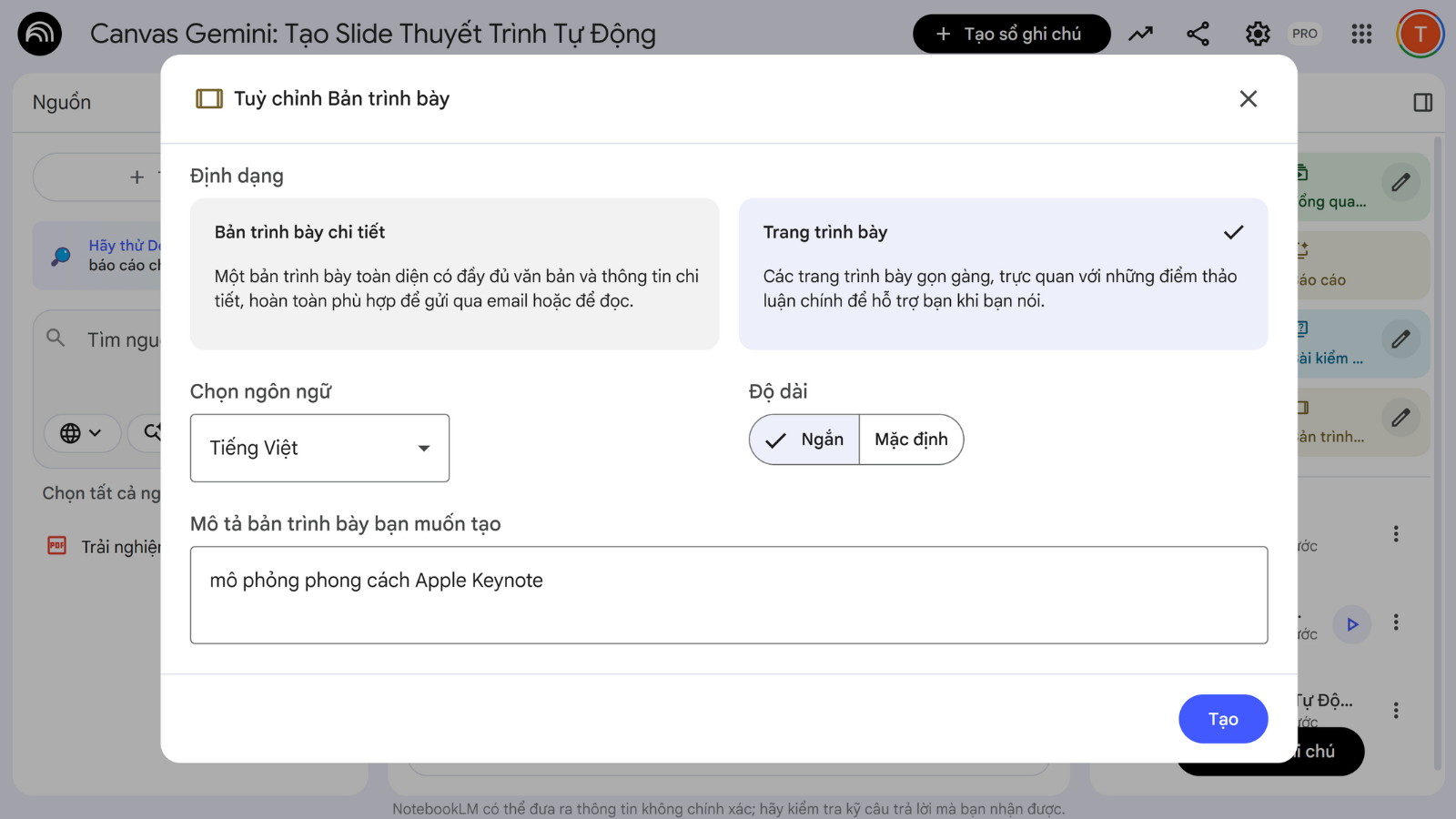Screen dimensions: 1456x819
Task: Click the Tạo button
Action: tap(1222, 719)
